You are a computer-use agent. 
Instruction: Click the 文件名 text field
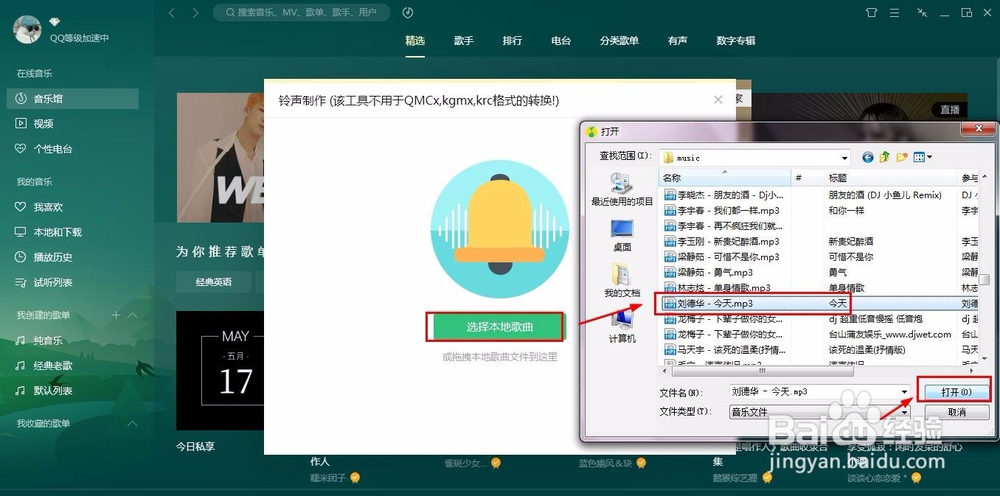tap(814, 392)
